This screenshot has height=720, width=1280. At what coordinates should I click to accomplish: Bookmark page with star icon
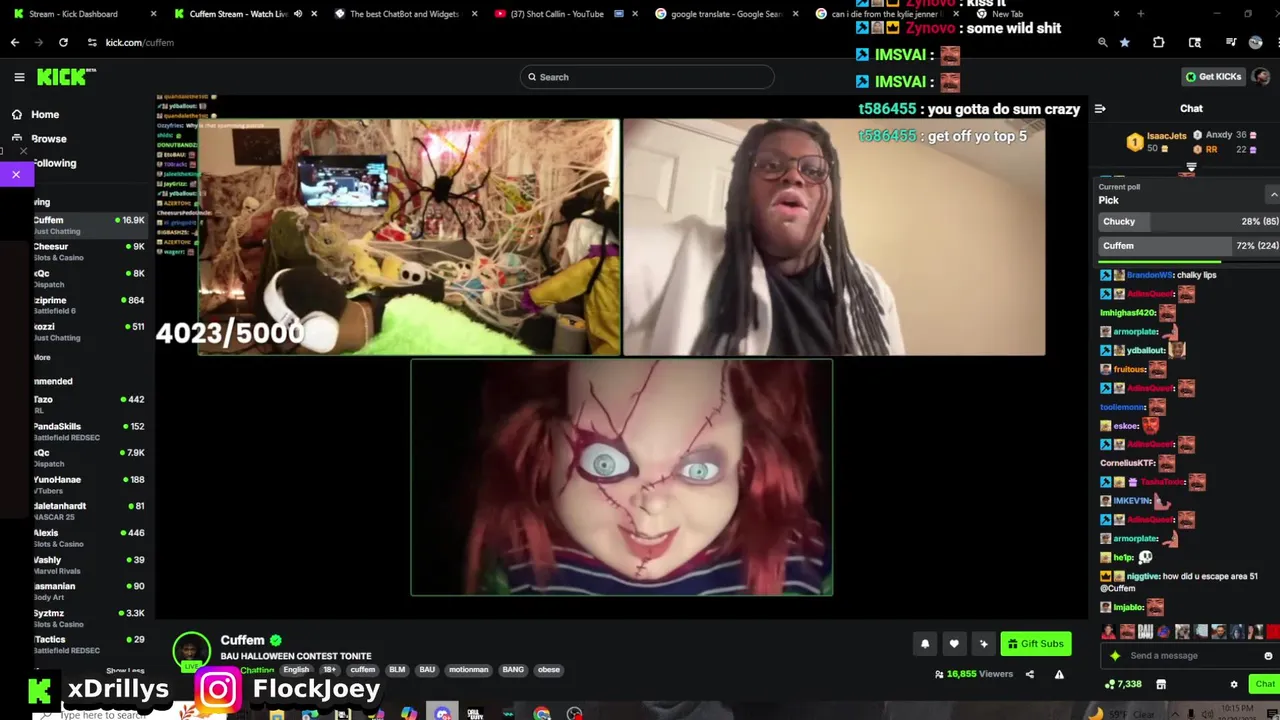point(1125,43)
